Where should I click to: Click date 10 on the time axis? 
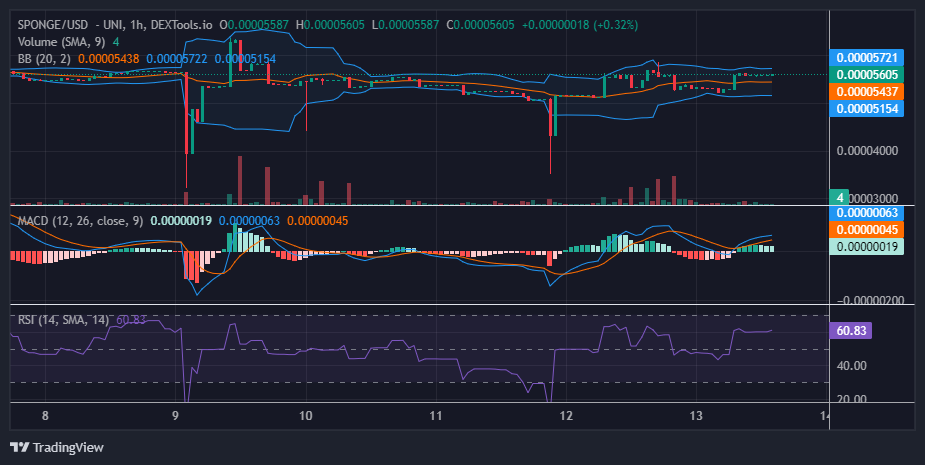click(306, 415)
